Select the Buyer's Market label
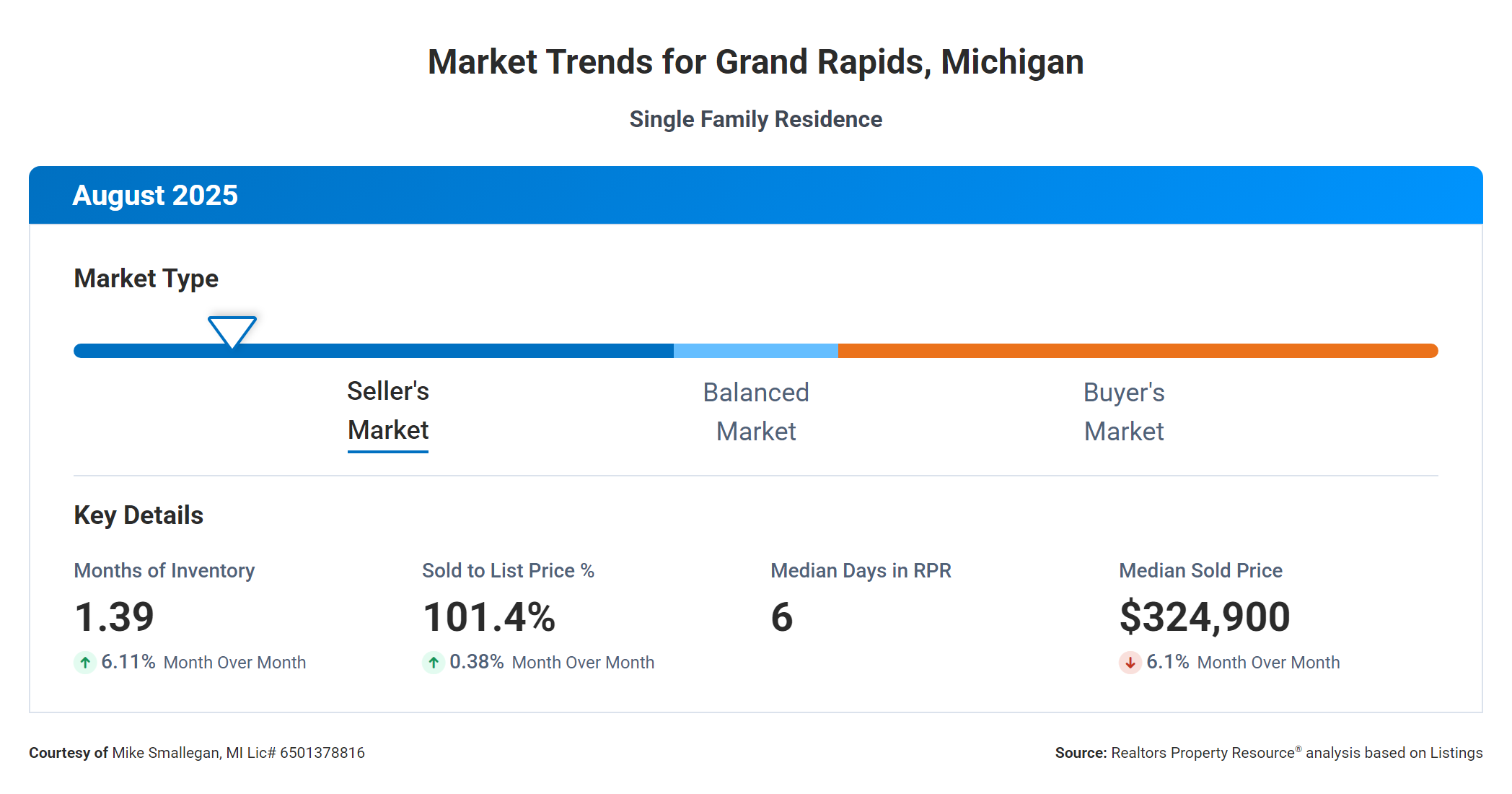This screenshot has height=794, width=1512. (1123, 411)
